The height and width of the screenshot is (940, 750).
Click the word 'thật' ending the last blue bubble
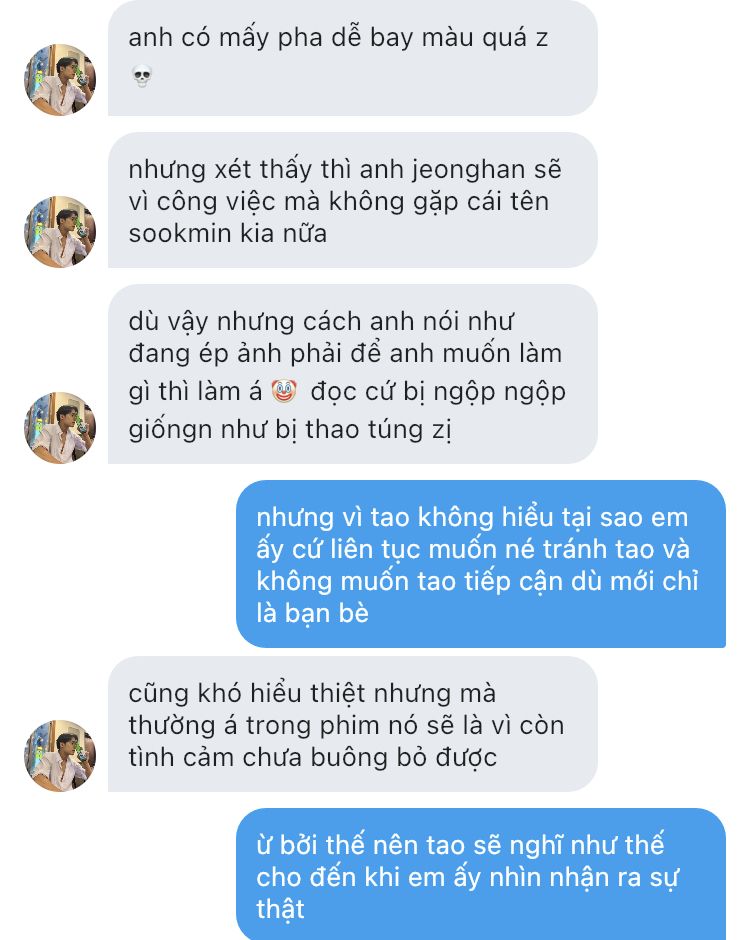tap(280, 908)
